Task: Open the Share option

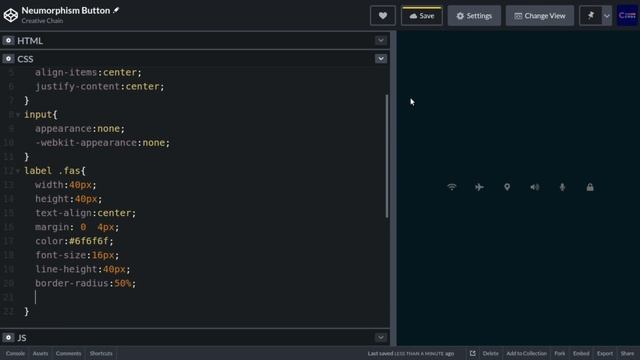Action: point(627,353)
